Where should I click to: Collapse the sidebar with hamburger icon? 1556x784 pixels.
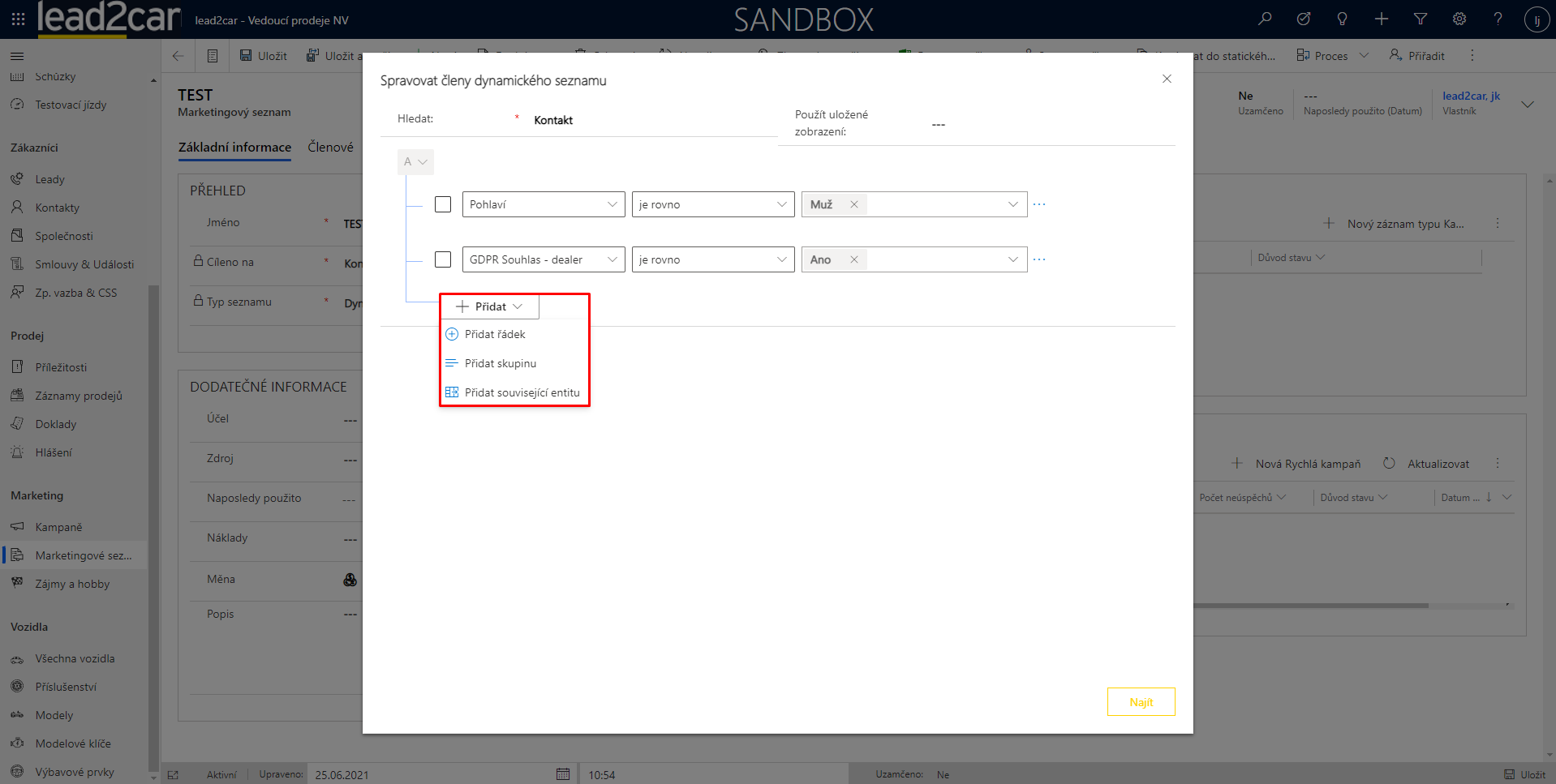point(17,56)
